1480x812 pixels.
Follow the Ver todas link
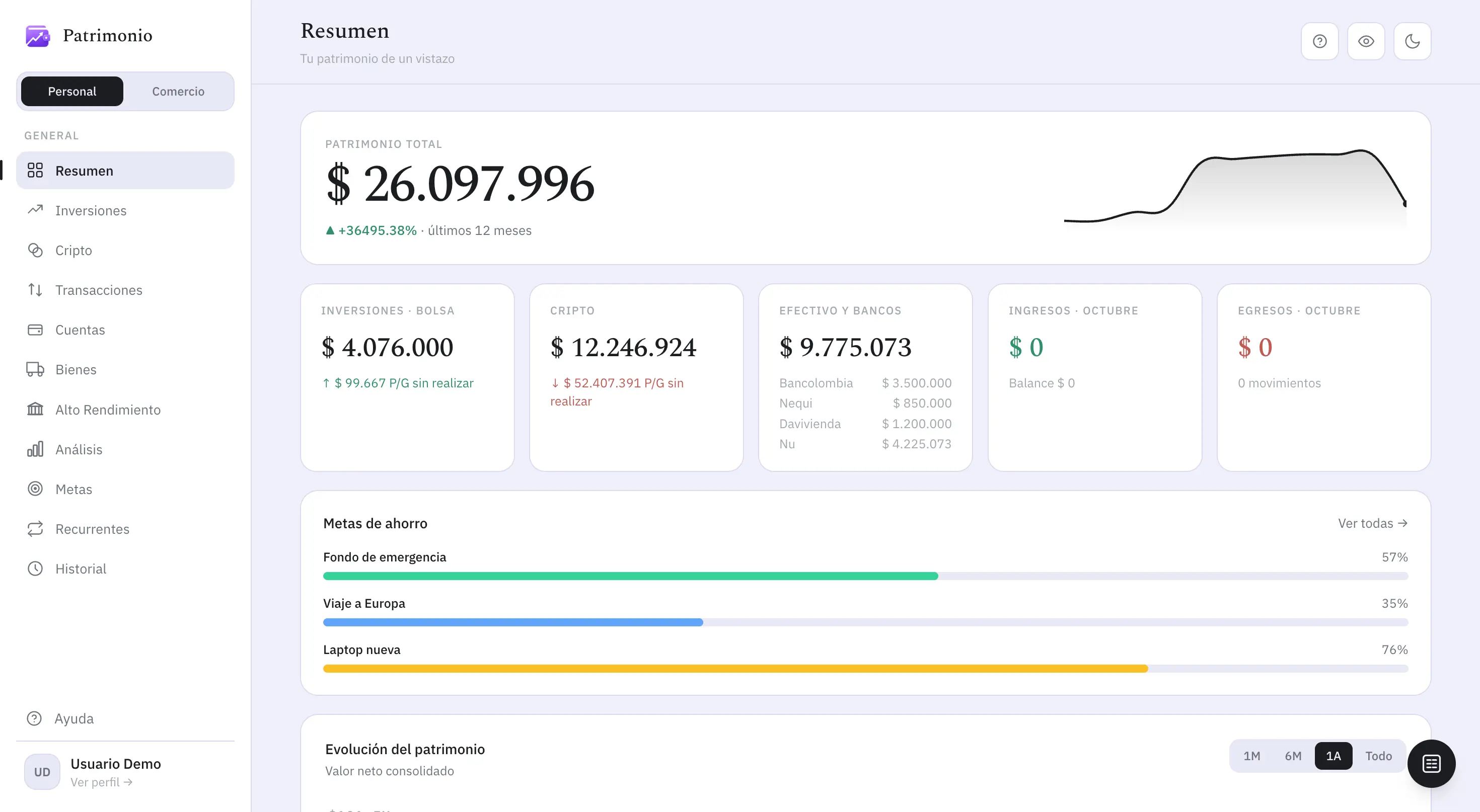[x=1372, y=523]
